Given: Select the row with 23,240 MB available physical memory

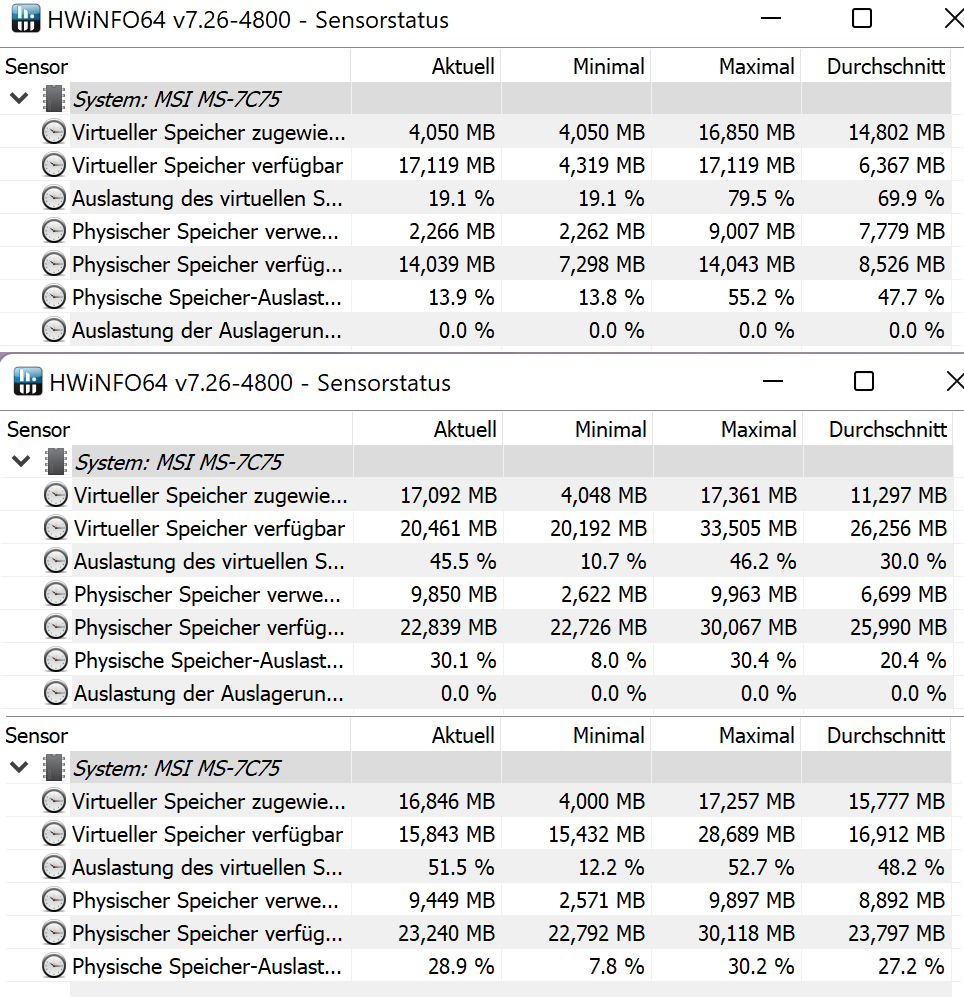Looking at the screenshot, I should (207, 933).
